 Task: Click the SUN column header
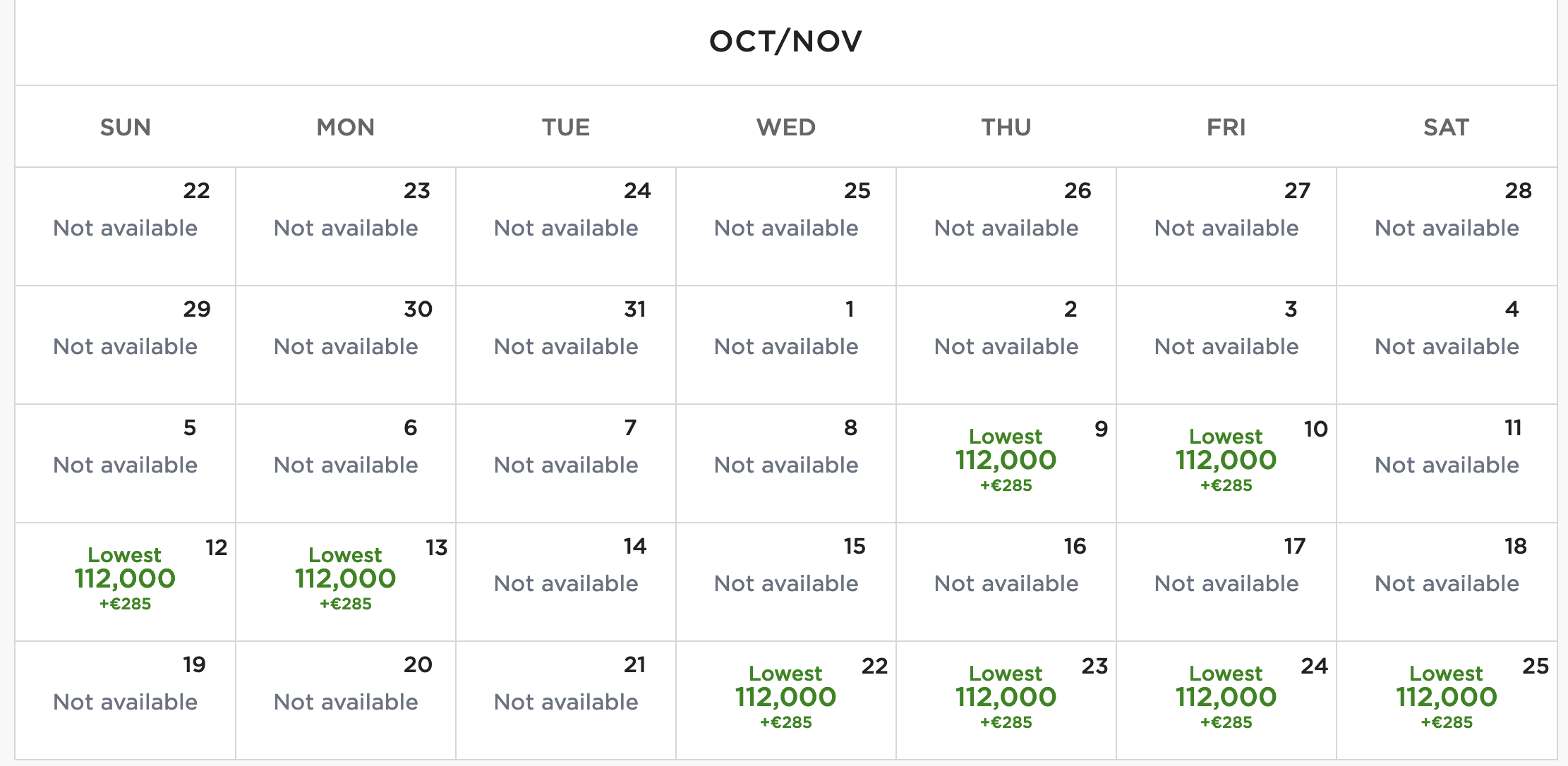(125, 127)
